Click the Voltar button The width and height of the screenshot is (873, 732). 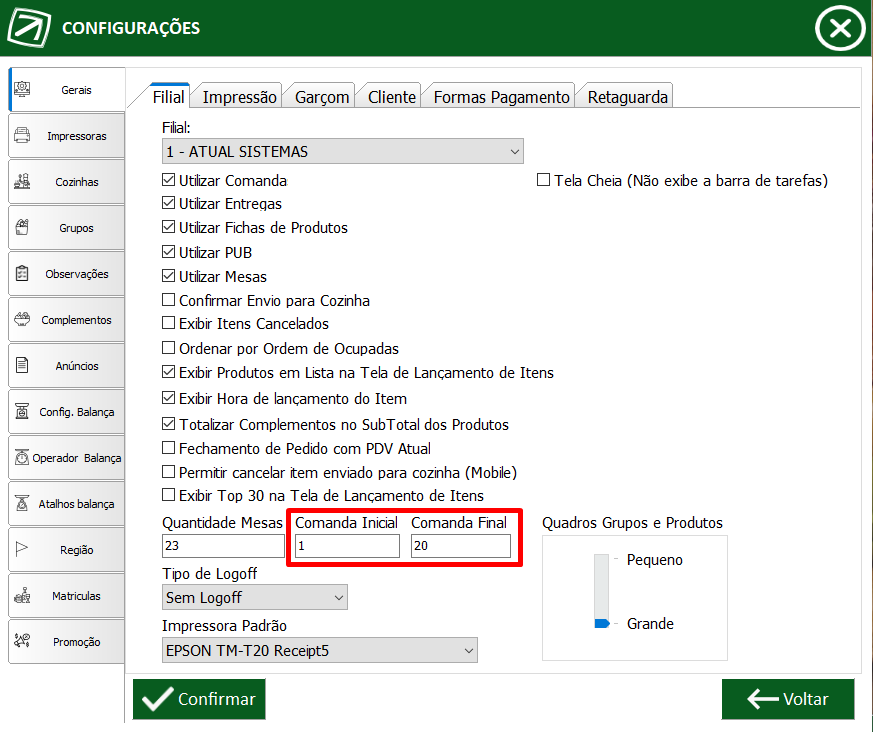[788, 699]
